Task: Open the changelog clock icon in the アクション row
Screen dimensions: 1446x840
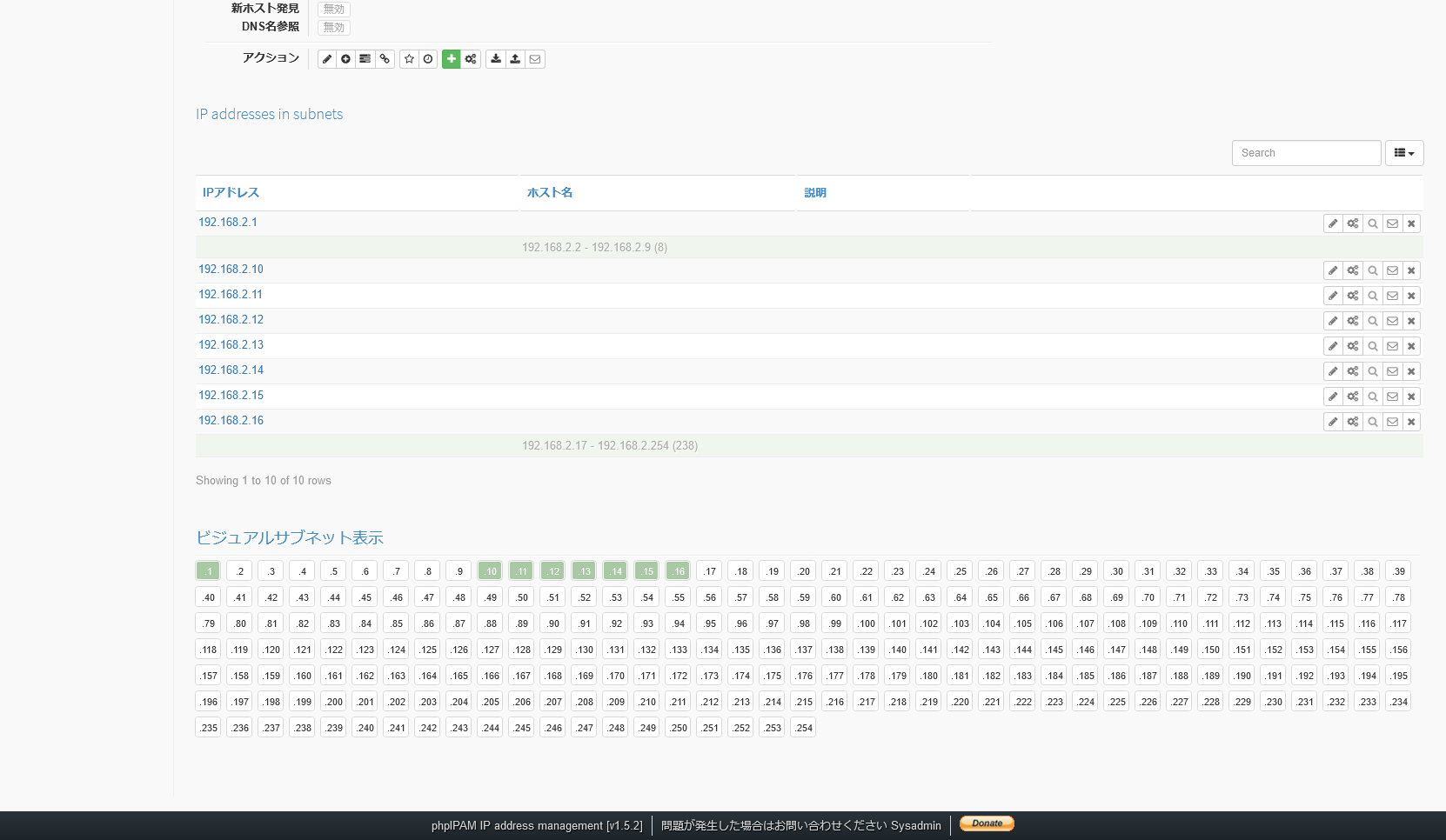Action: coord(428,59)
